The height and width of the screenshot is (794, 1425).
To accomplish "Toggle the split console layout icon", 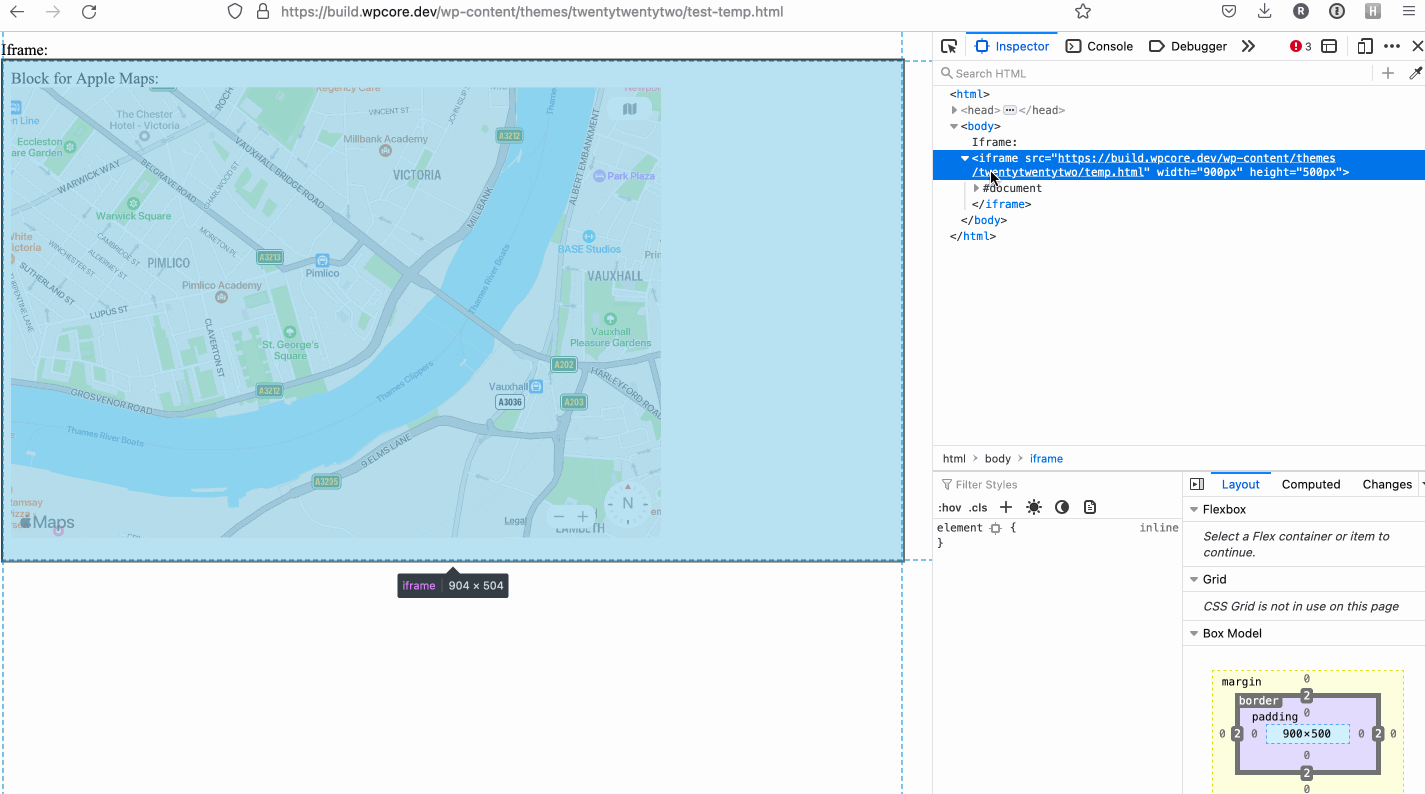I will (1328, 46).
